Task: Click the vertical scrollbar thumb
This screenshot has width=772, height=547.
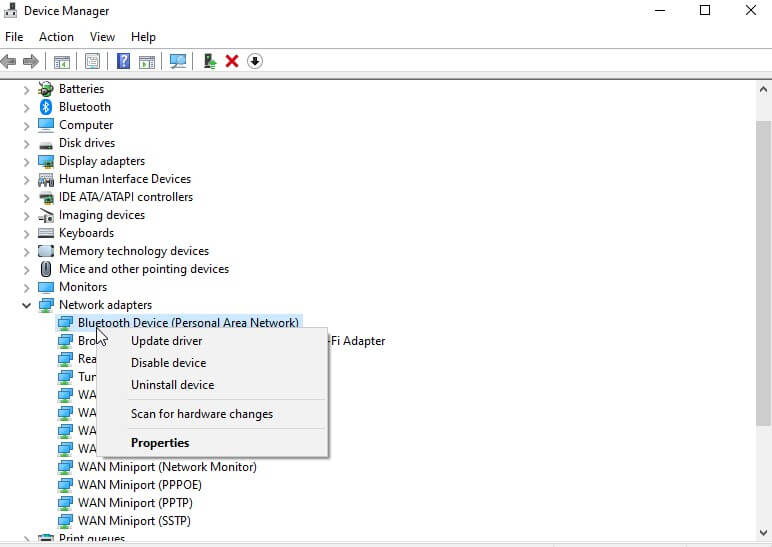Action: (763, 273)
